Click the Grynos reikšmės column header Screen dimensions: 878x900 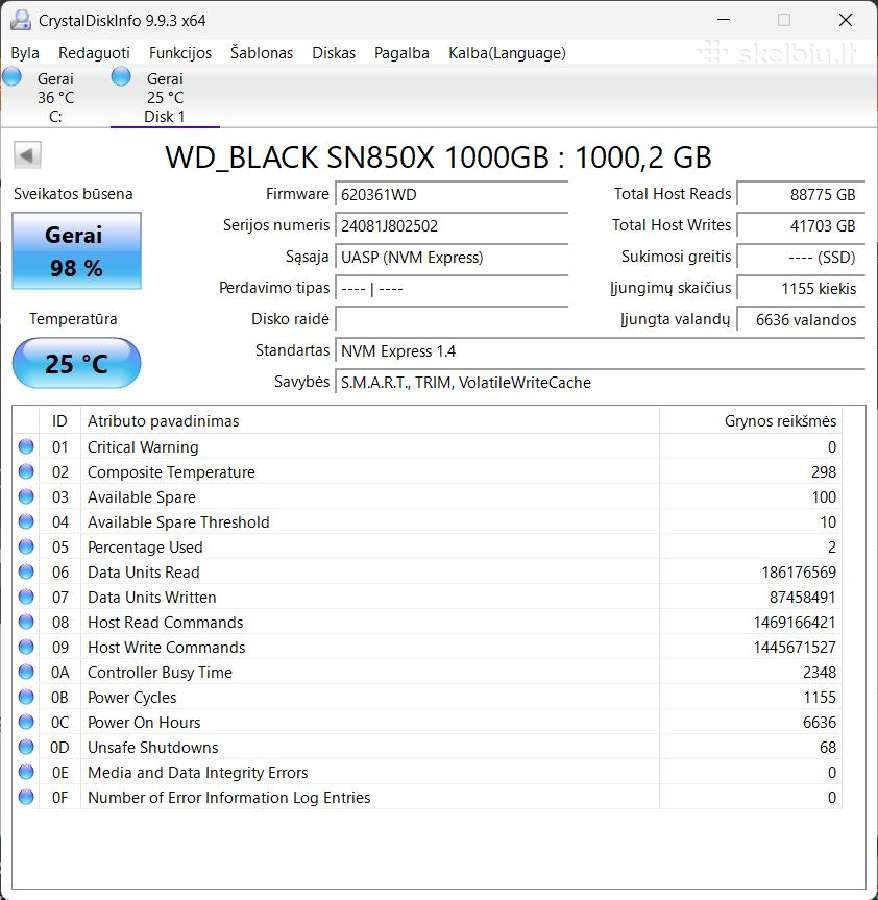coord(751,421)
